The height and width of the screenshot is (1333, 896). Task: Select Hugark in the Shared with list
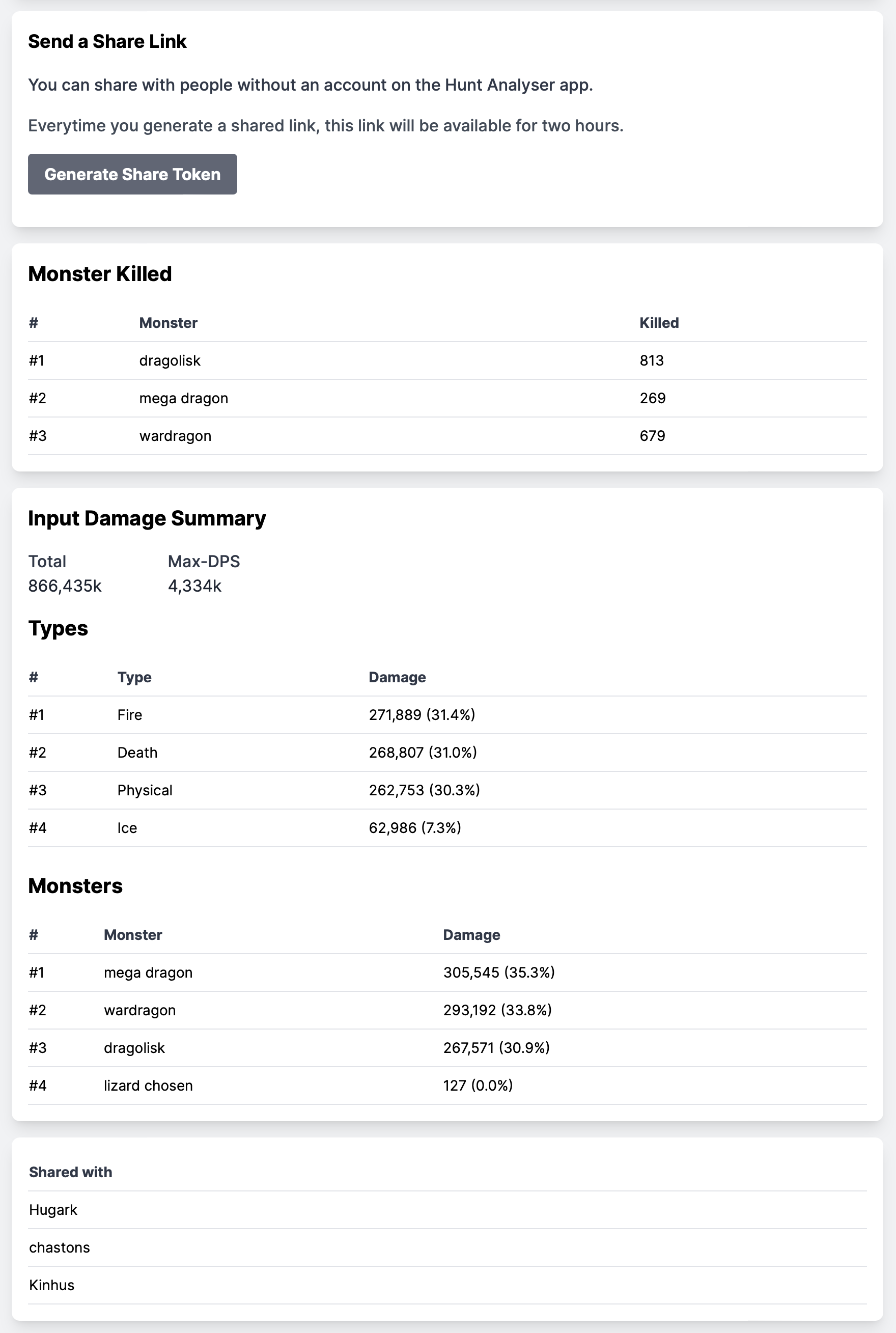(53, 1210)
